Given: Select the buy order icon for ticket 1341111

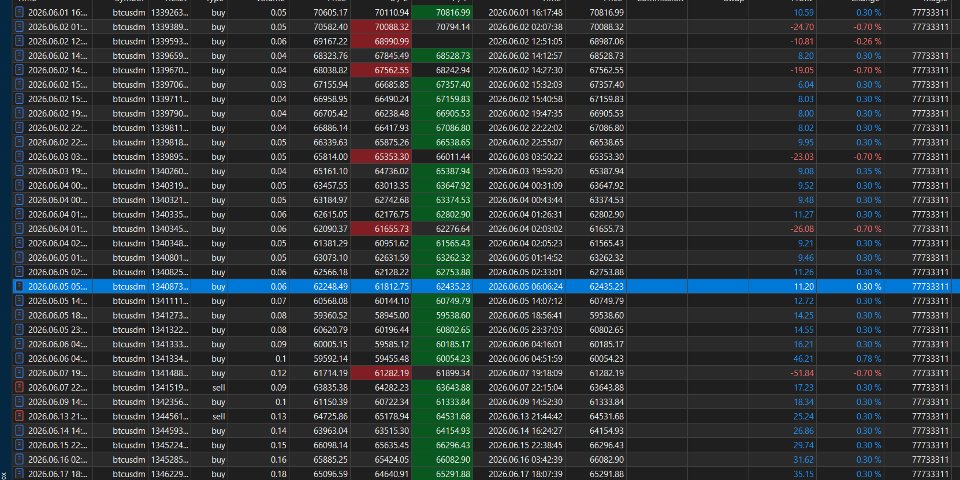Looking at the screenshot, I should pyautogui.click(x=19, y=301).
